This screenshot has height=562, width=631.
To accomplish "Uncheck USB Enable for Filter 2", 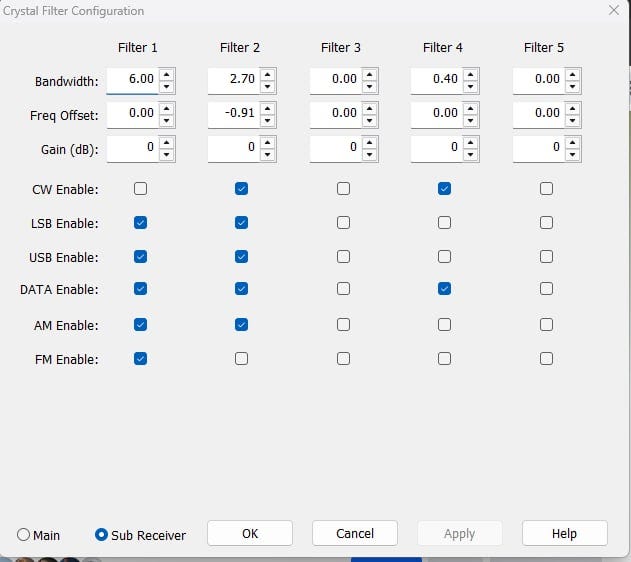I will 241,257.
